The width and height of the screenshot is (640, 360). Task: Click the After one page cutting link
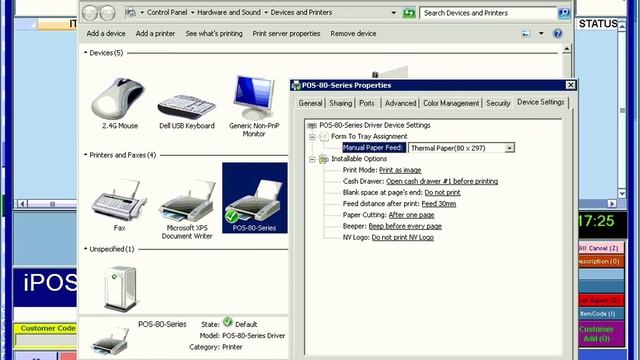(x=411, y=215)
